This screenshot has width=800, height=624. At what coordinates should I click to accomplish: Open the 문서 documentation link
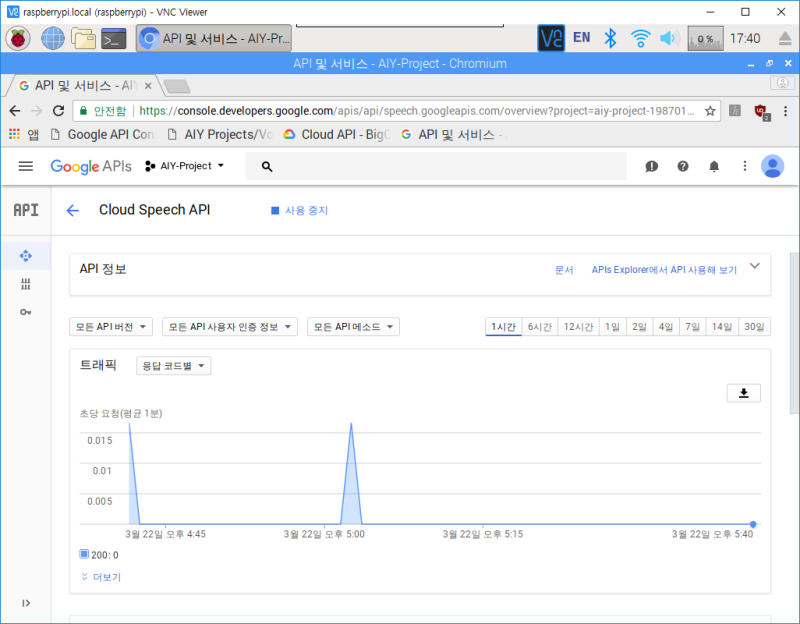(564, 270)
